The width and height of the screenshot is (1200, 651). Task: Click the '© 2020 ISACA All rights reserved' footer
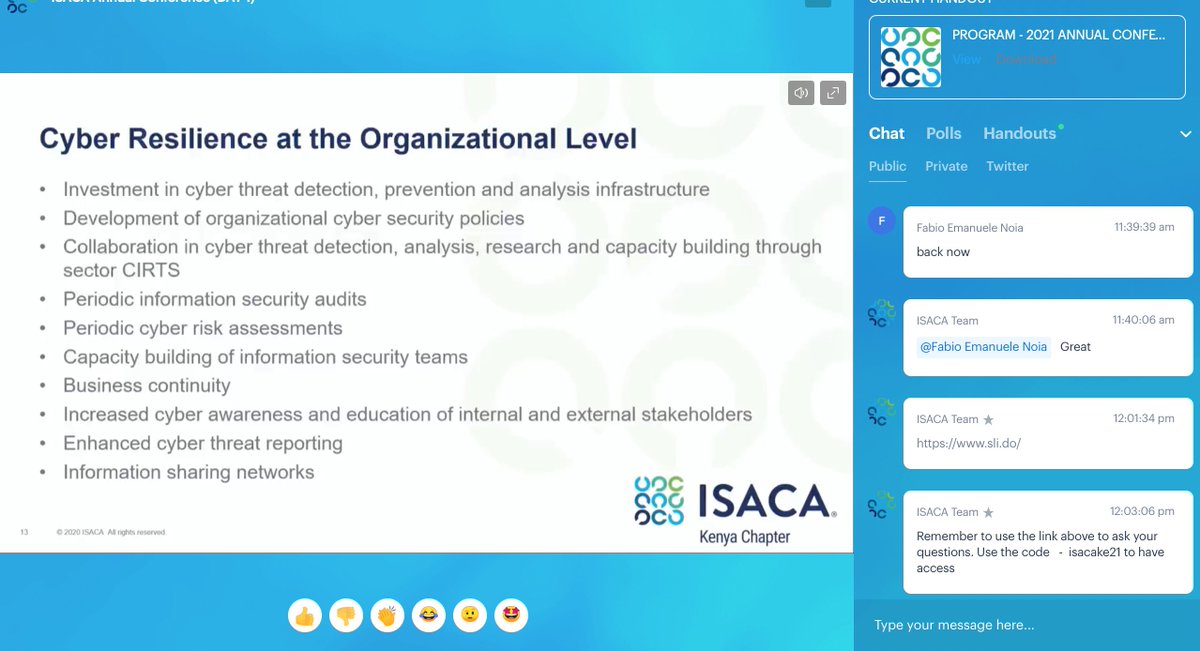[110, 532]
